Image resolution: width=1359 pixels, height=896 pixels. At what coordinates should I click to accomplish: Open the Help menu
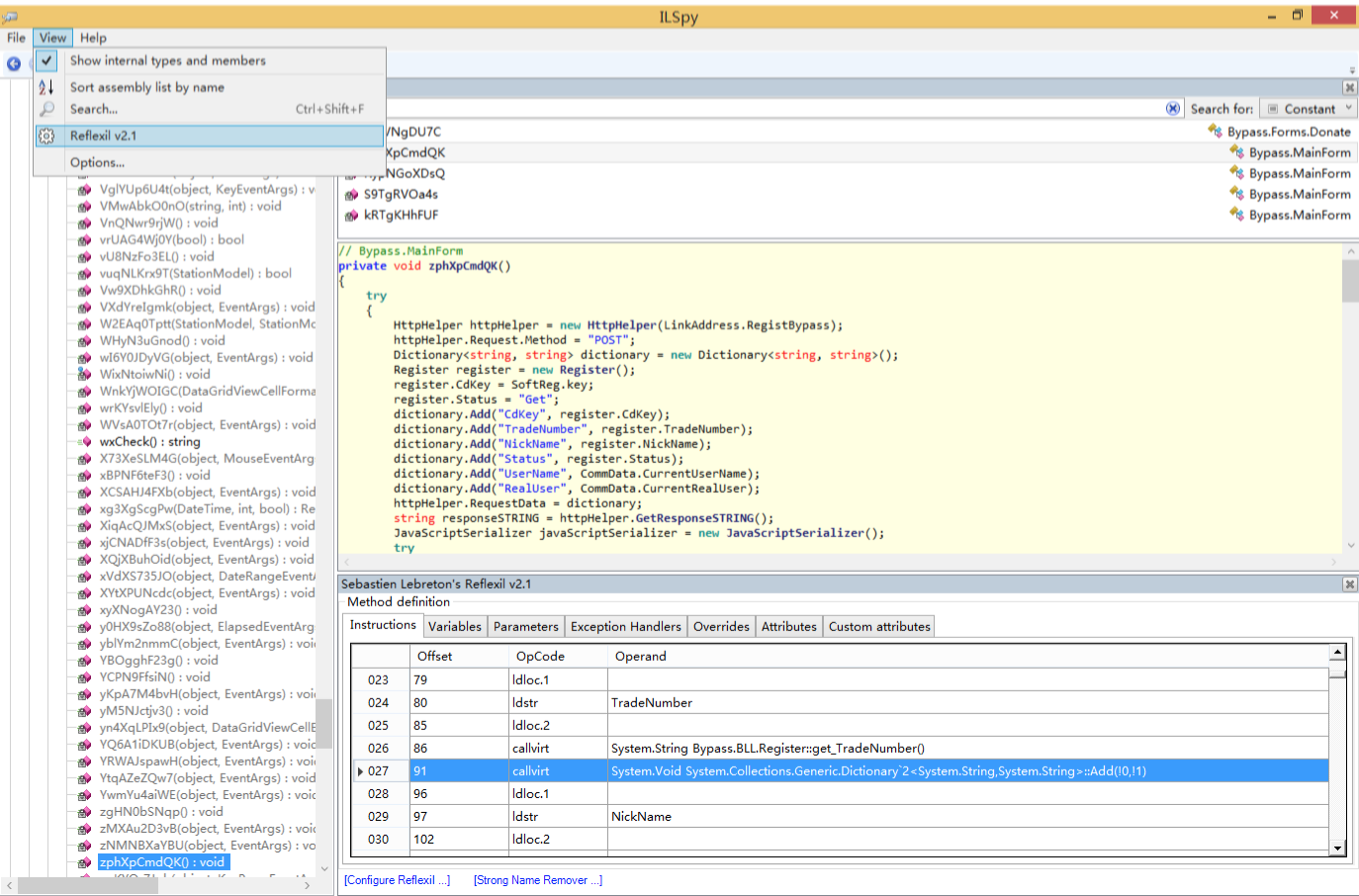[x=93, y=38]
